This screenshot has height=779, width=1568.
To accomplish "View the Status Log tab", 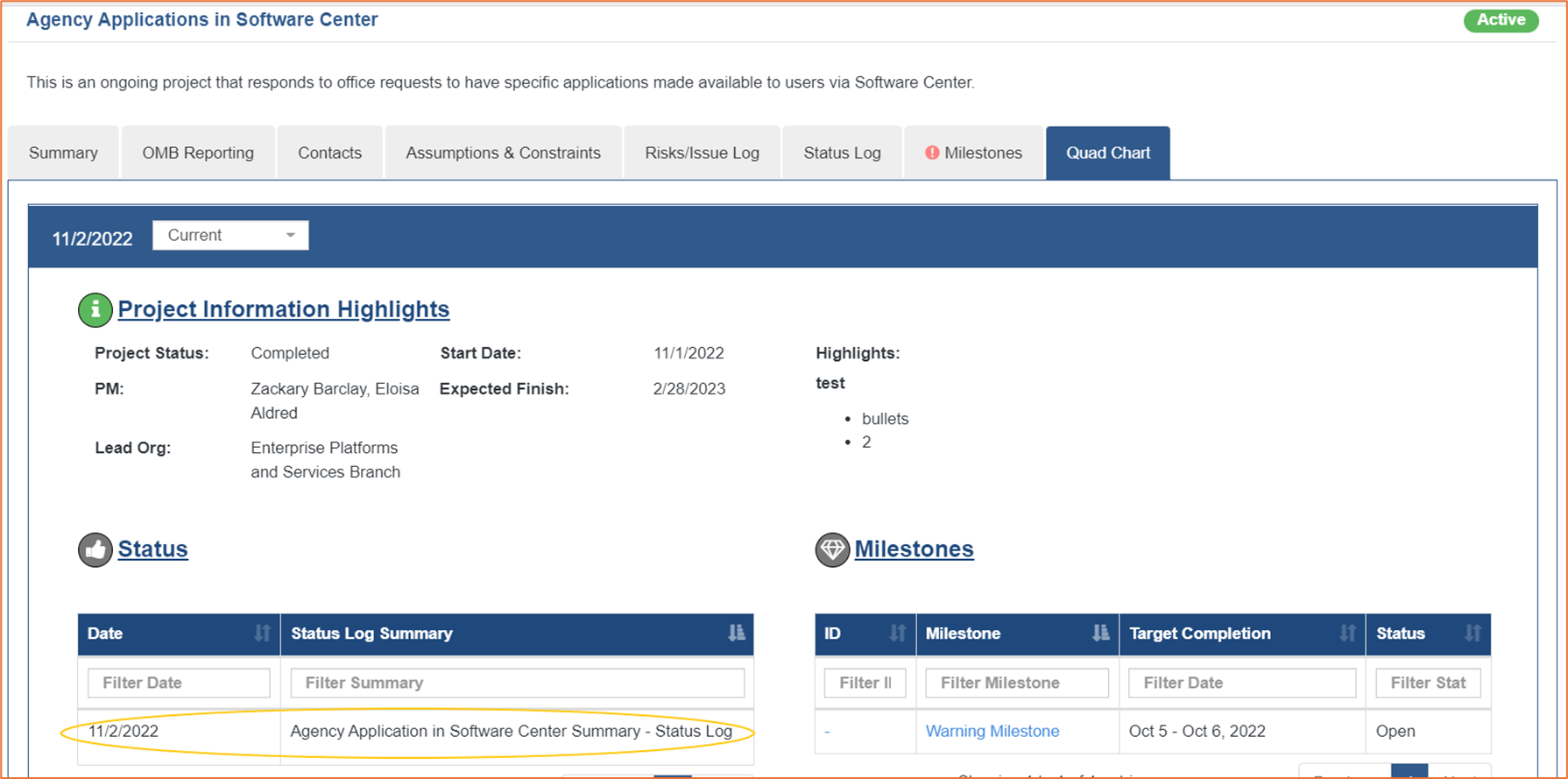I will (x=842, y=153).
